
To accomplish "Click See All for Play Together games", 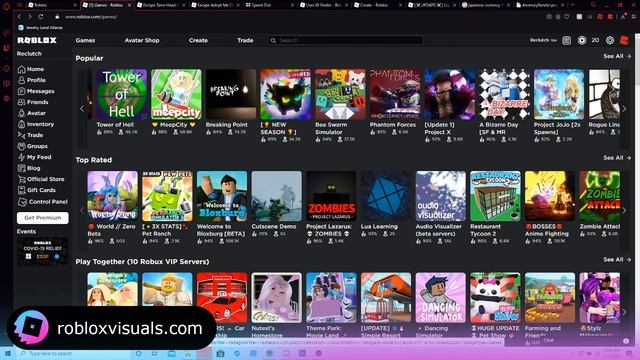I will pyautogui.click(x=617, y=260).
